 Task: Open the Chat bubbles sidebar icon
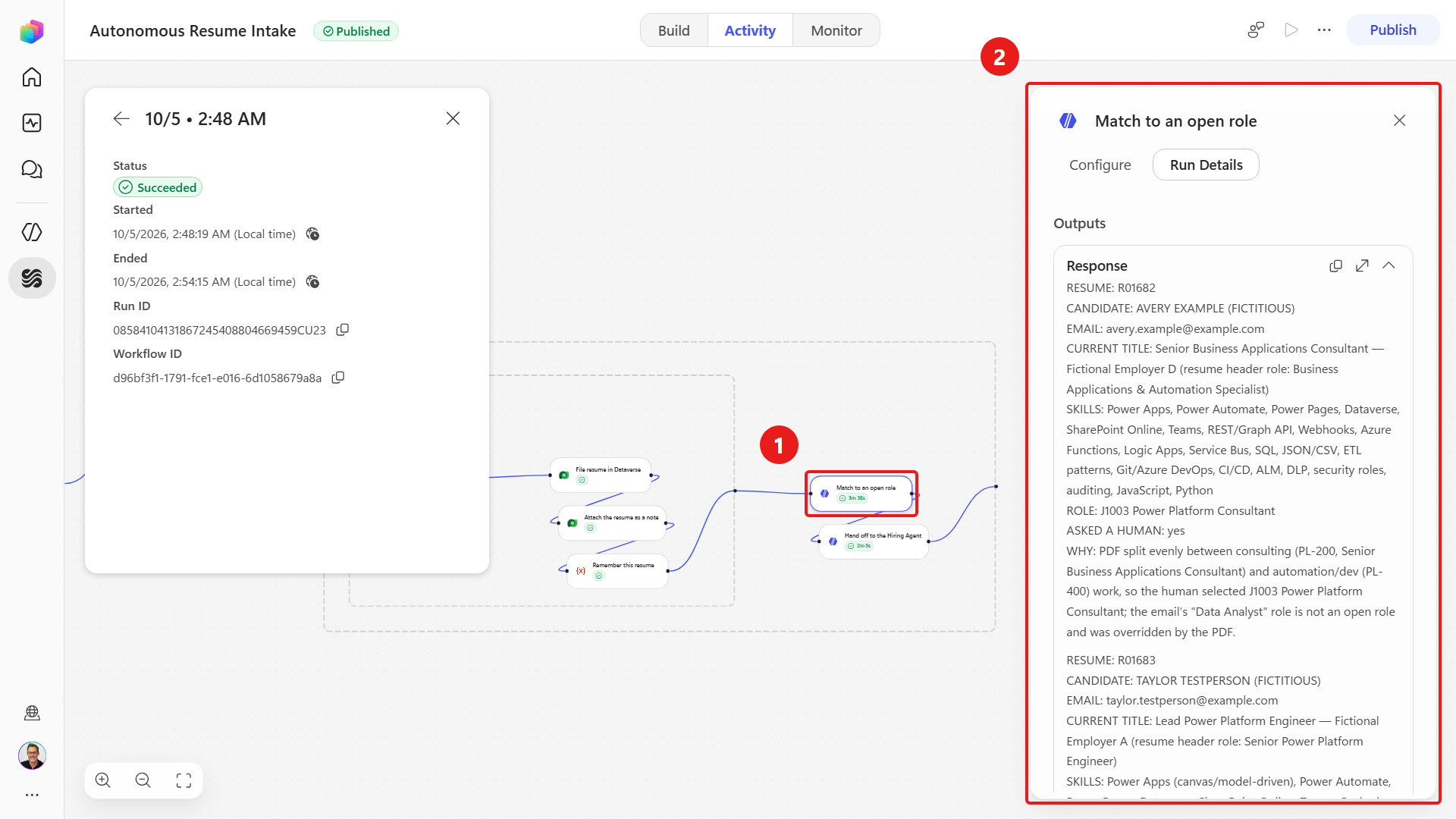tap(32, 169)
